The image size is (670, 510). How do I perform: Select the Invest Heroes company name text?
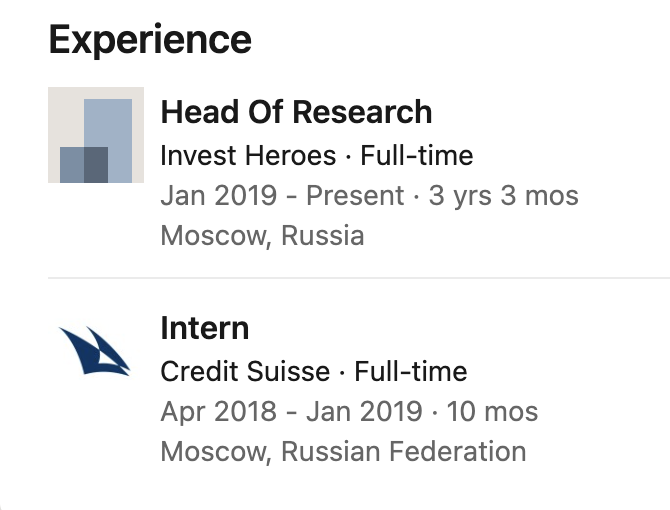click(248, 156)
